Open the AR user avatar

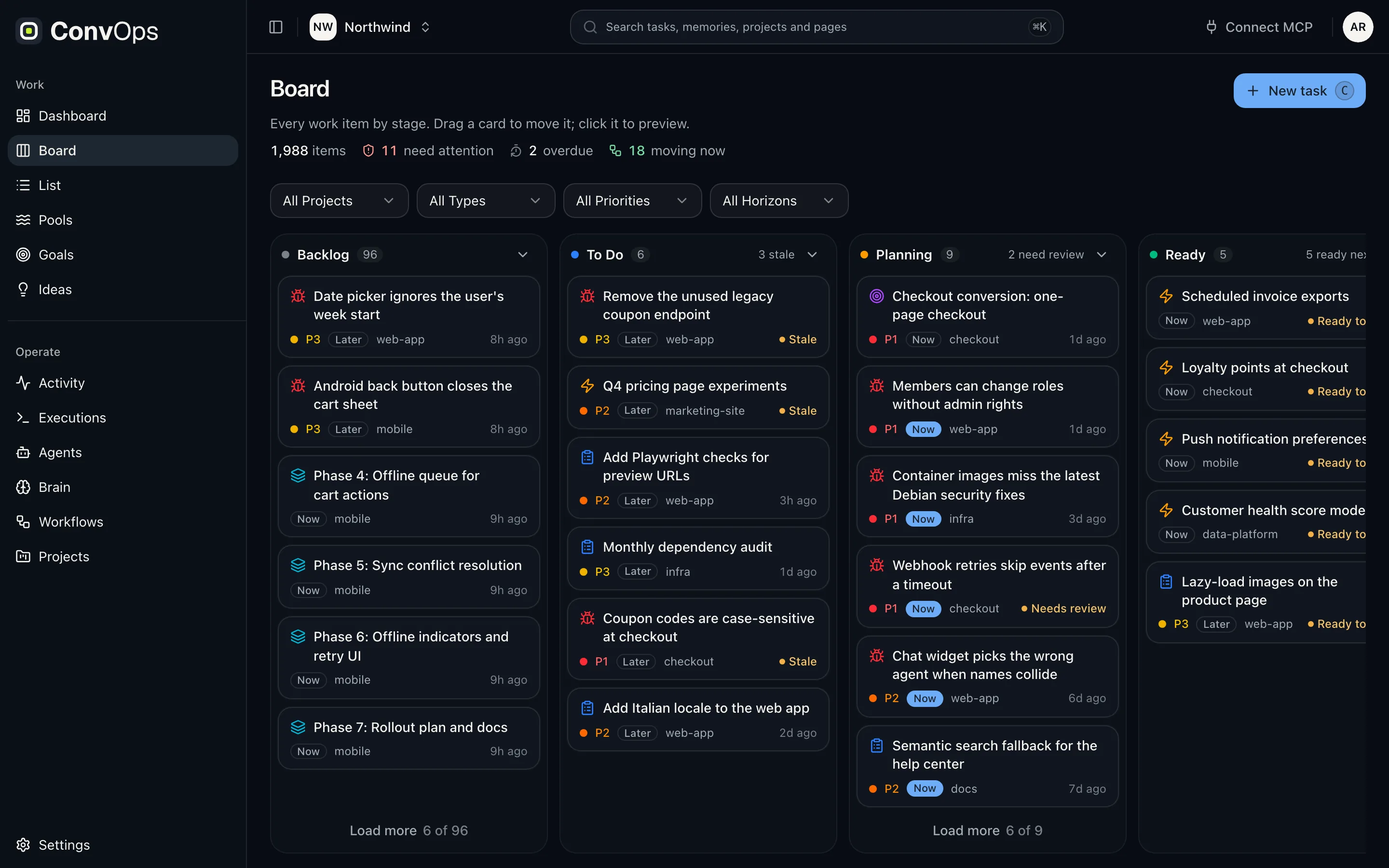pos(1358,27)
